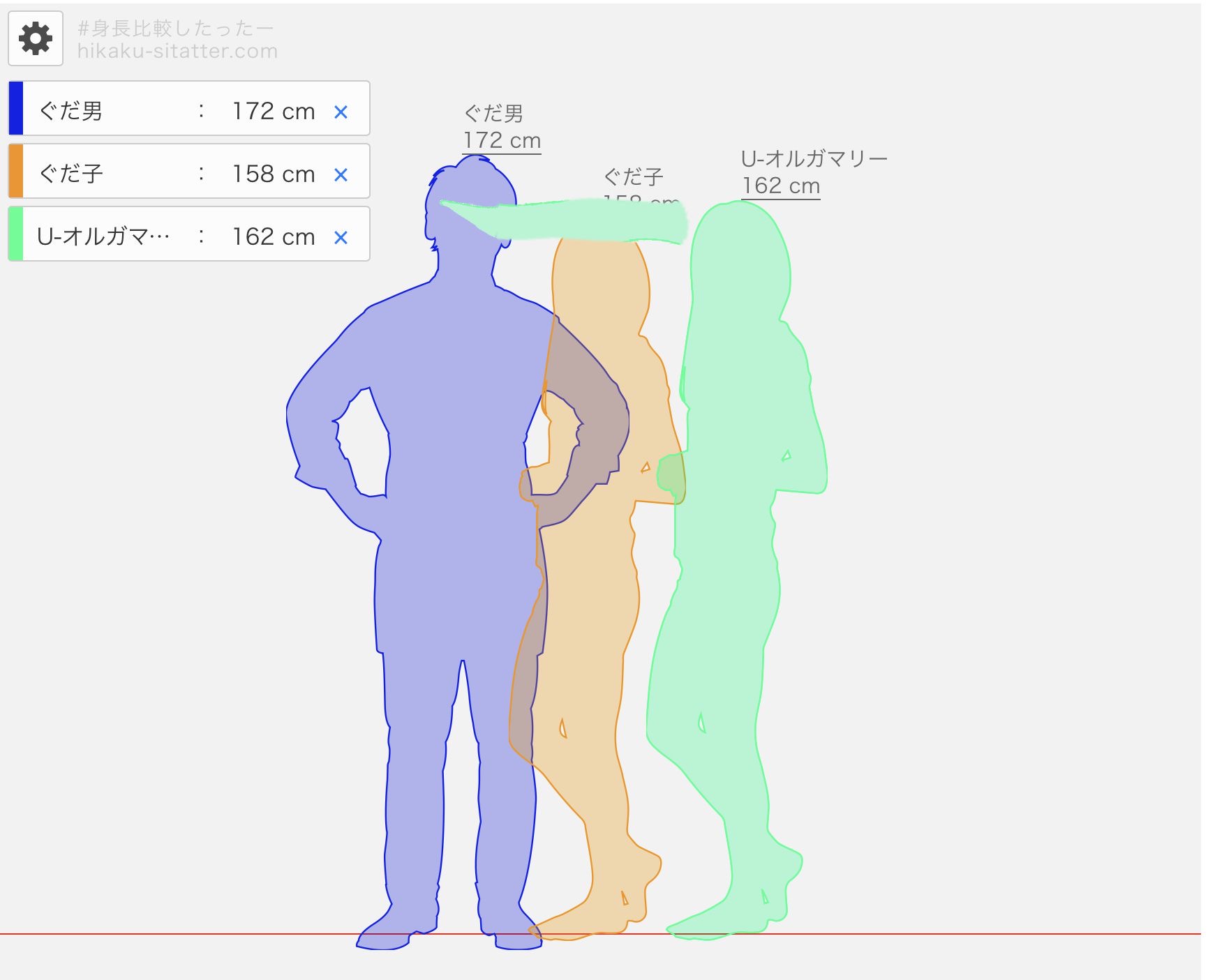Viewport: 1208px width, 980px height.
Task: Click the ぐだ男 172 cm label above figure
Action: click(x=501, y=128)
